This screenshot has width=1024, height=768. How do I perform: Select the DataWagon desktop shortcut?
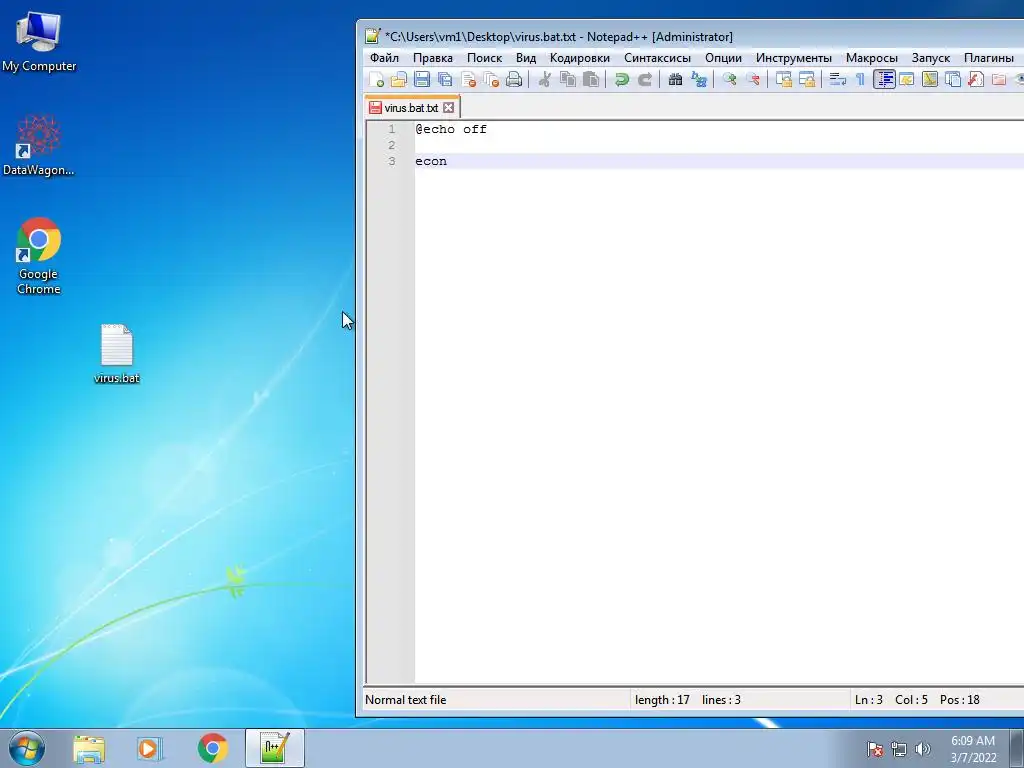[x=39, y=145]
